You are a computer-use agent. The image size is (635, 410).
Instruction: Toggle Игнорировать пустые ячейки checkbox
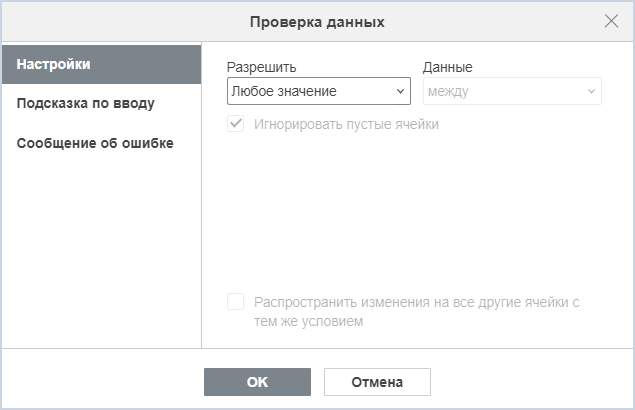pyautogui.click(x=235, y=124)
